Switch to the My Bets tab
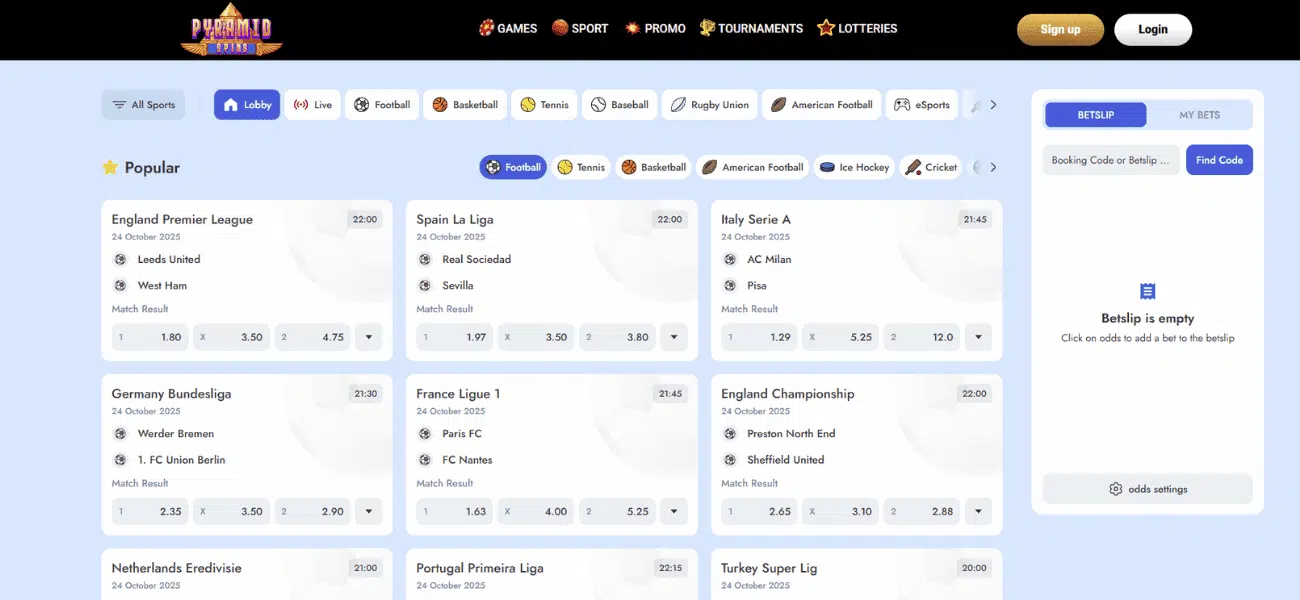This screenshot has height=600, width=1300. [x=1199, y=115]
